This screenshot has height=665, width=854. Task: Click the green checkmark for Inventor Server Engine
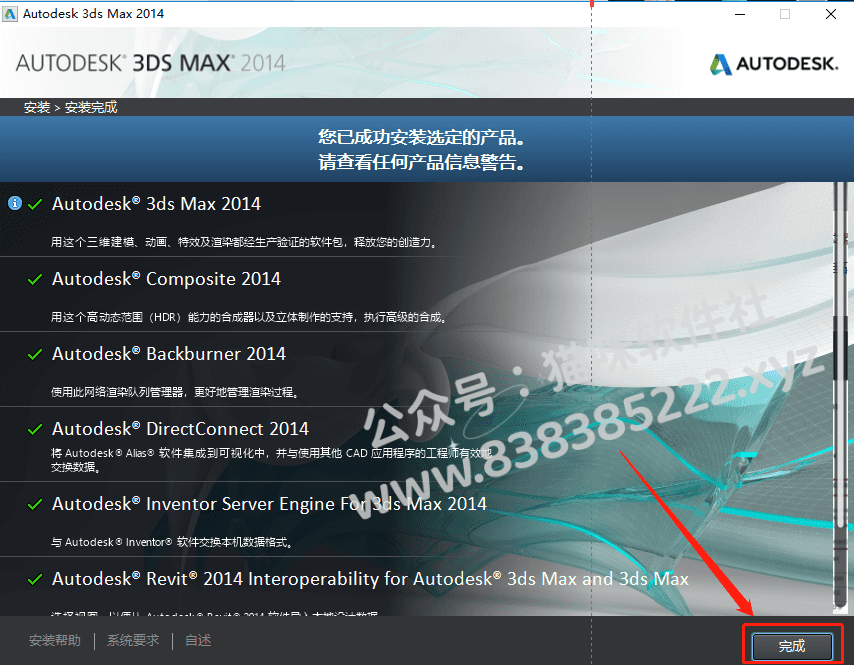pos(35,504)
